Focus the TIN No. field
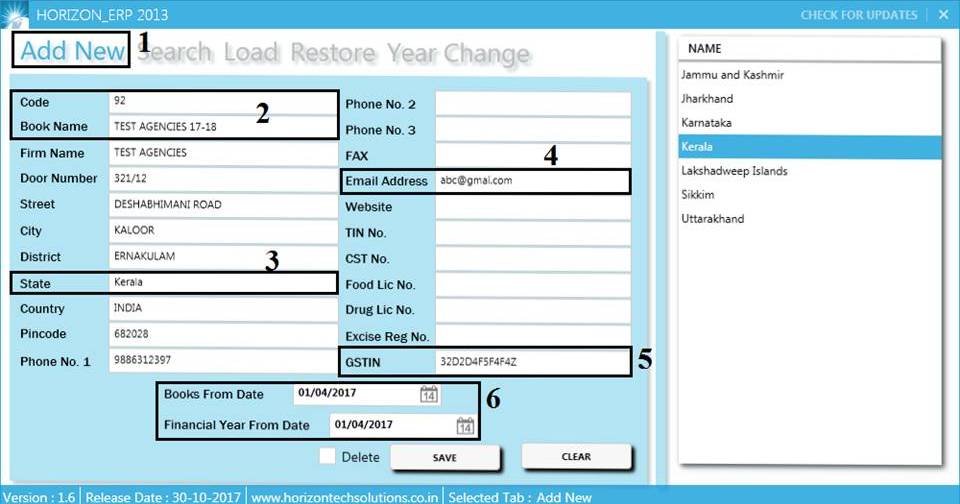This screenshot has width=960, height=504. pos(533,233)
